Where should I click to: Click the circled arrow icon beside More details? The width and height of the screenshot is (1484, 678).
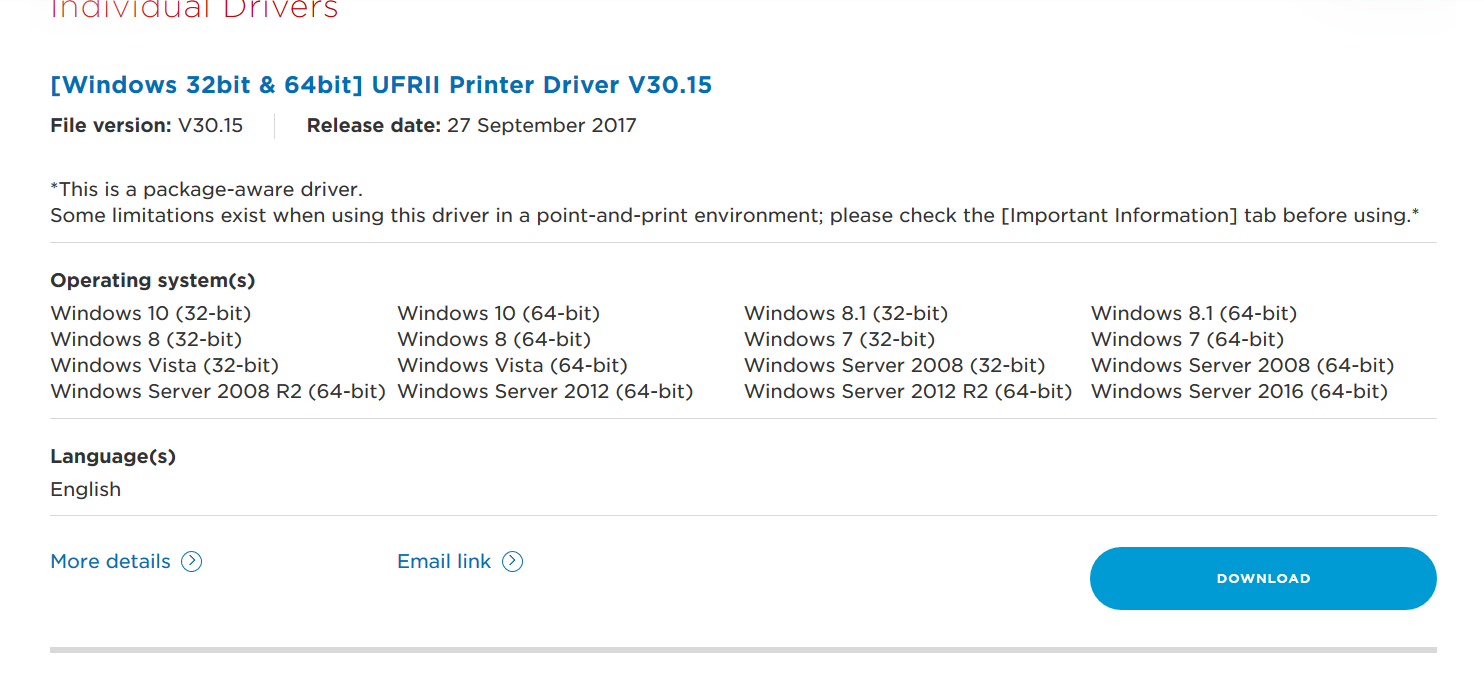[x=192, y=562]
